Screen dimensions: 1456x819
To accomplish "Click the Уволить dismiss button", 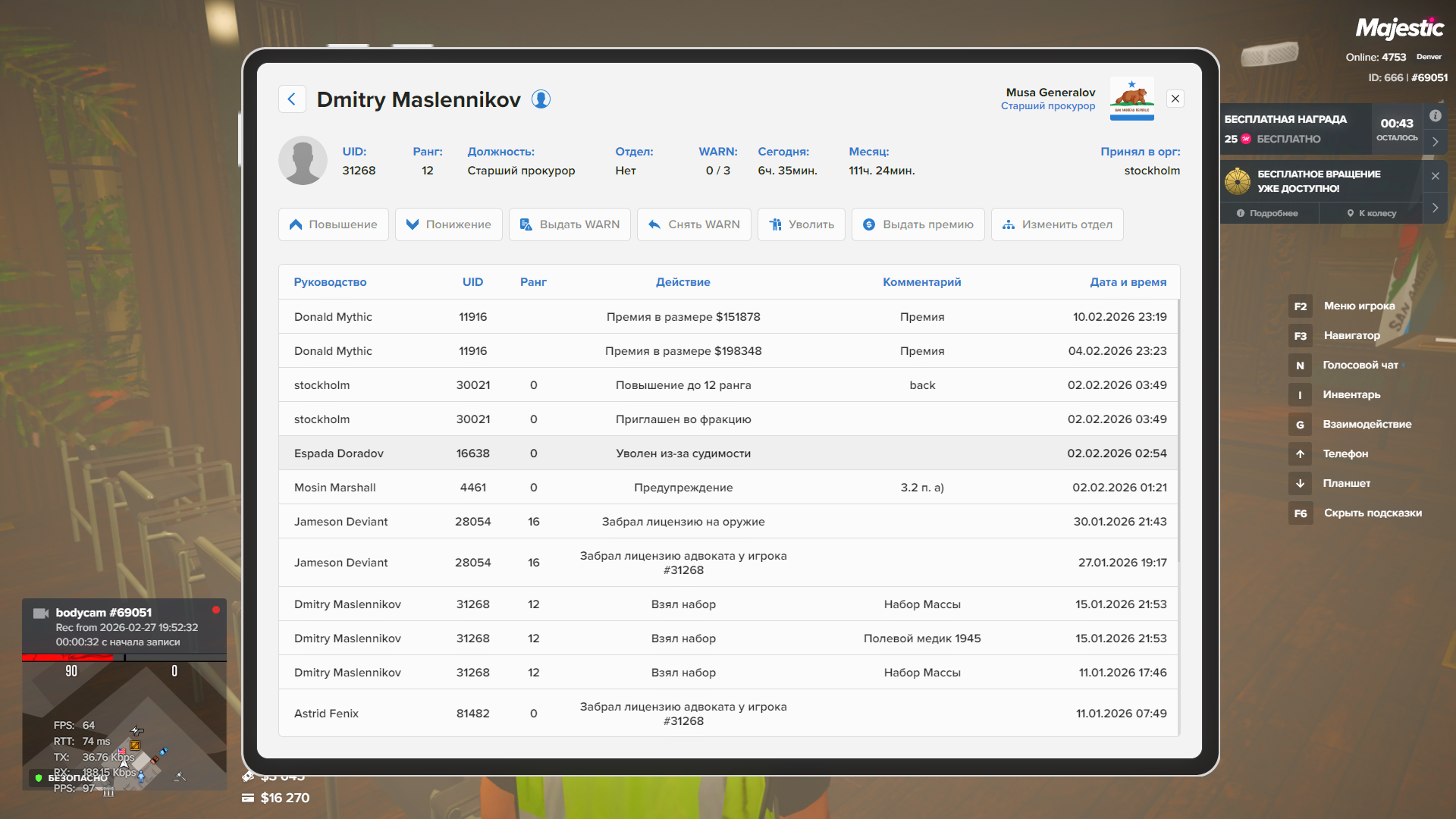I will point(801,224).
